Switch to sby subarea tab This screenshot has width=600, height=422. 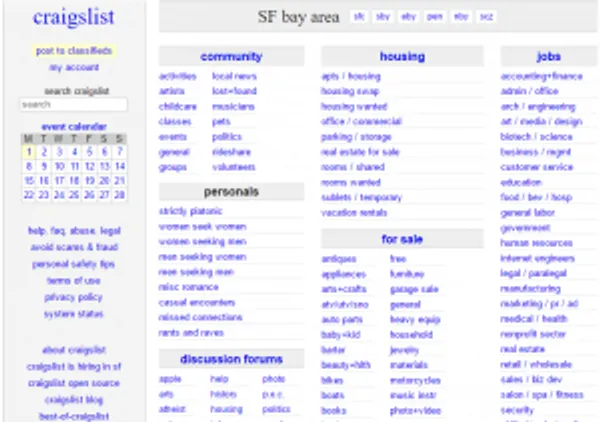[383, 16]
